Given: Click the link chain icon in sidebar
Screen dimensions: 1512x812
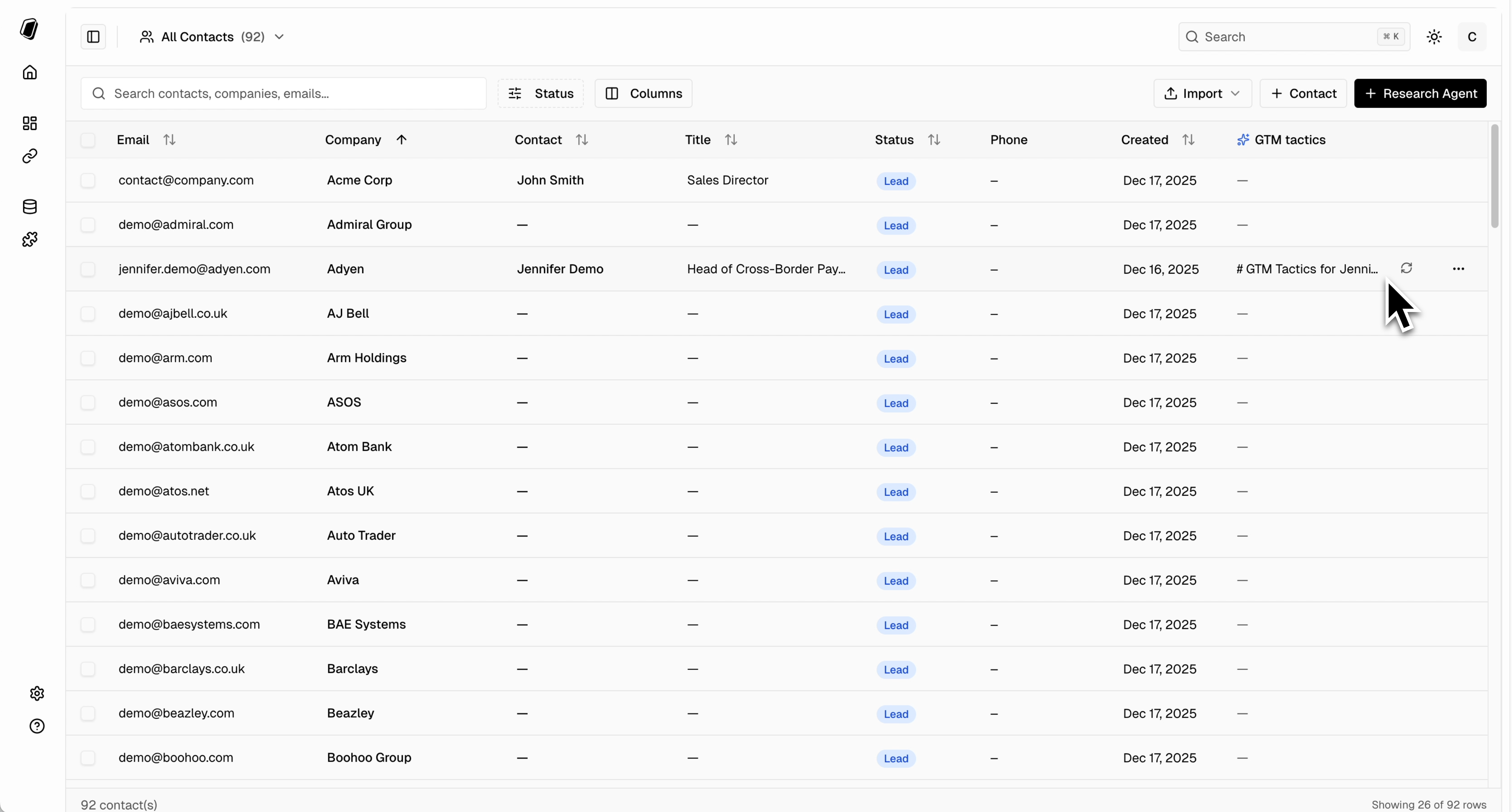Looking at the screenshot, I should pyautogui.click(x=30, y=156).
